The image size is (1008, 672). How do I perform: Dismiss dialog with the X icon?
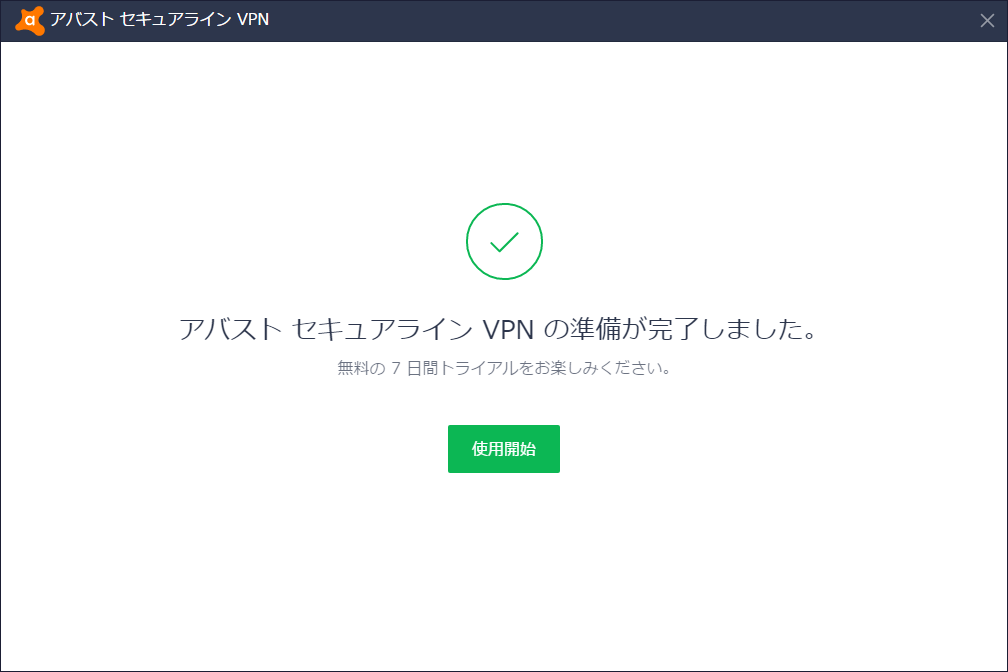[x=987, y=21]
